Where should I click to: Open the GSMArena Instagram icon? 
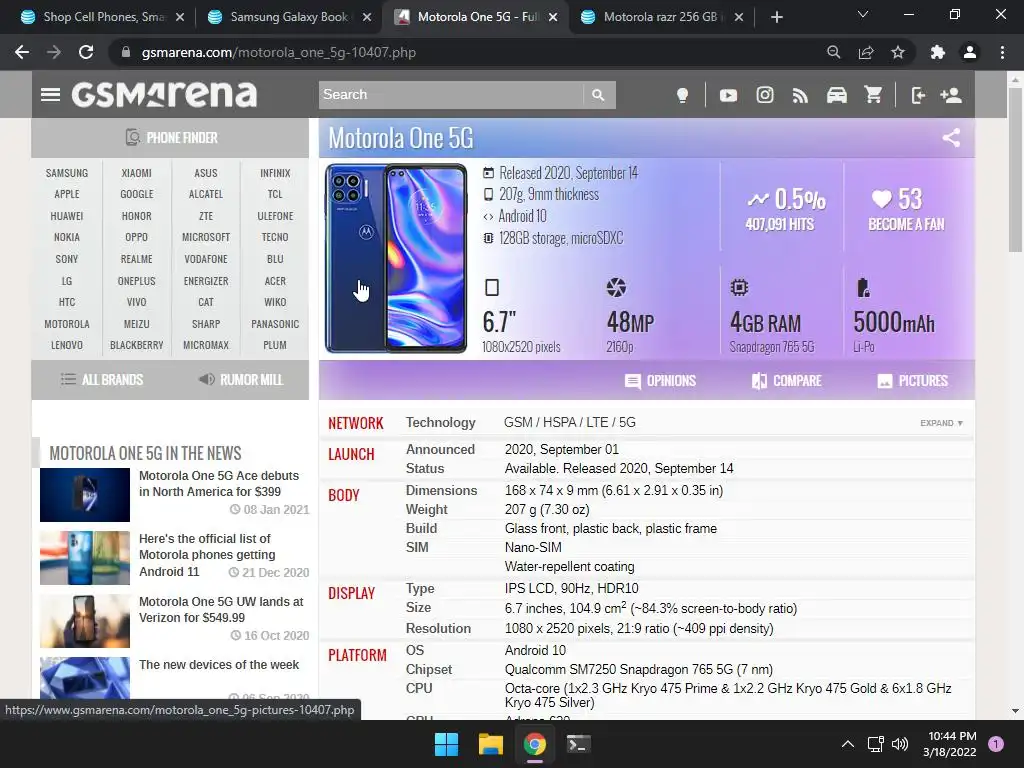point(765,95)
